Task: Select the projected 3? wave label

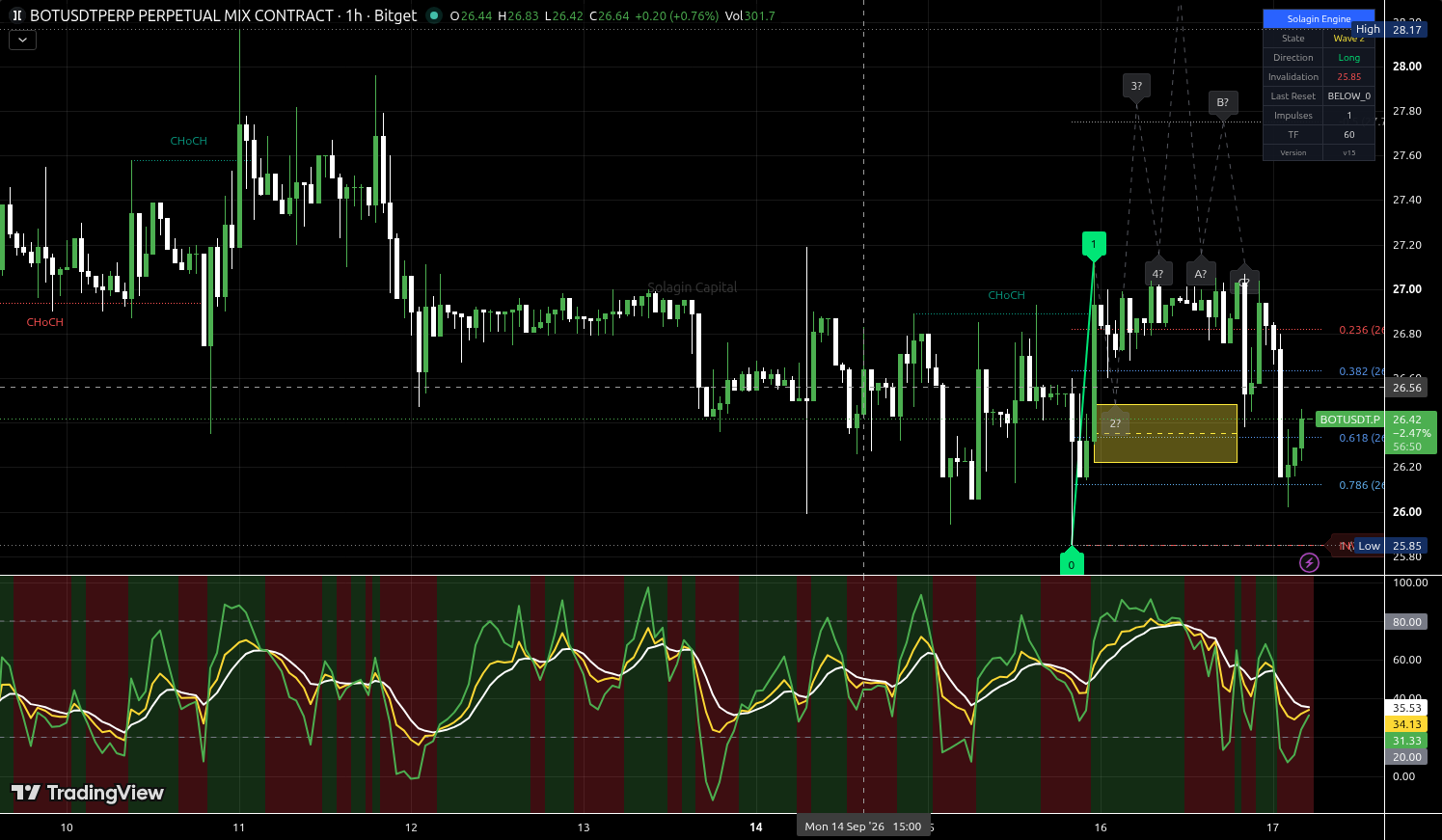Action: (1136, 87)
